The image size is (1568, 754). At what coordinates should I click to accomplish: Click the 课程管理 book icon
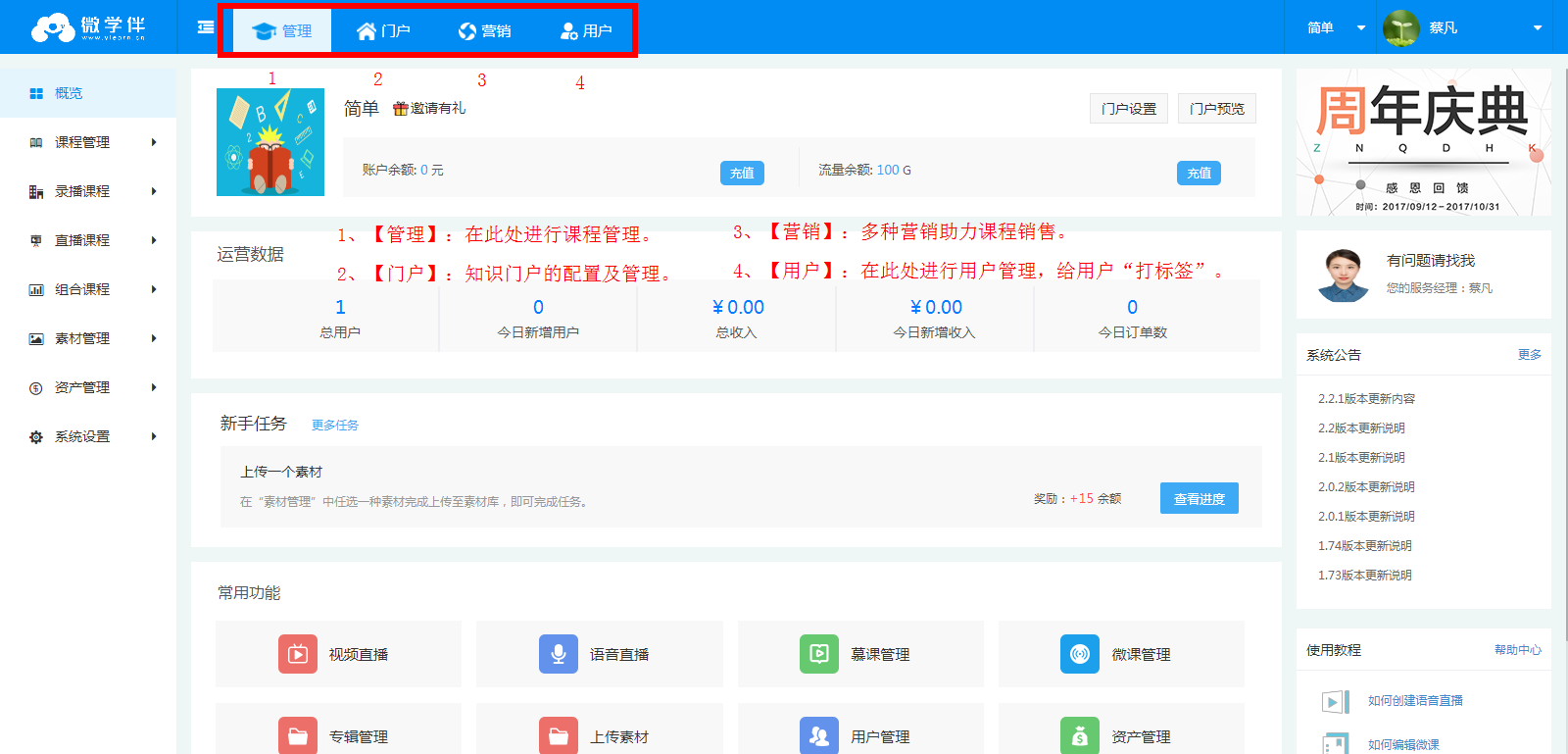(x=36, y=142)
